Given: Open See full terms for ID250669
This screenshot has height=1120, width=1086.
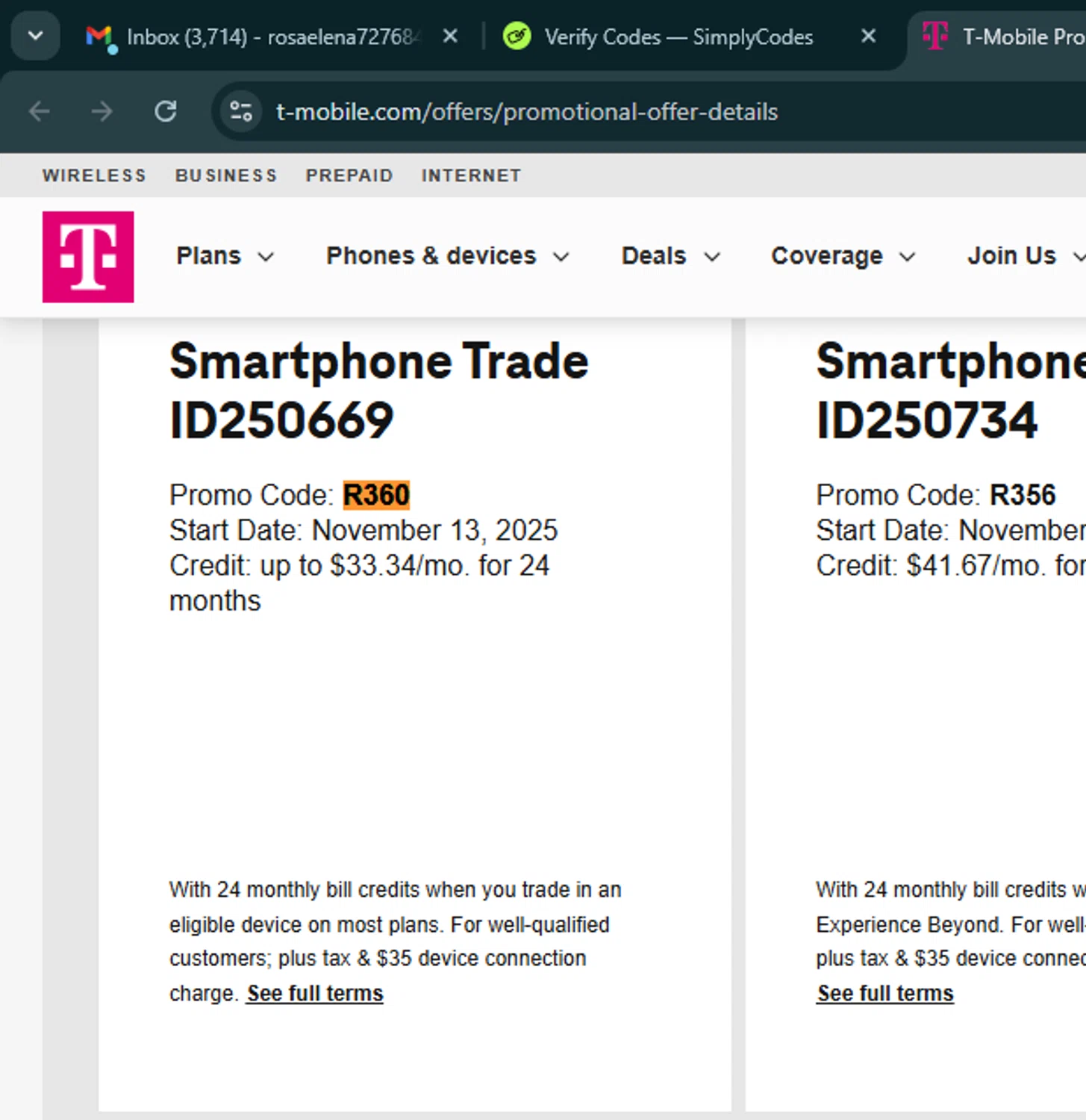Looking at the screenshot, I should 315,993.
